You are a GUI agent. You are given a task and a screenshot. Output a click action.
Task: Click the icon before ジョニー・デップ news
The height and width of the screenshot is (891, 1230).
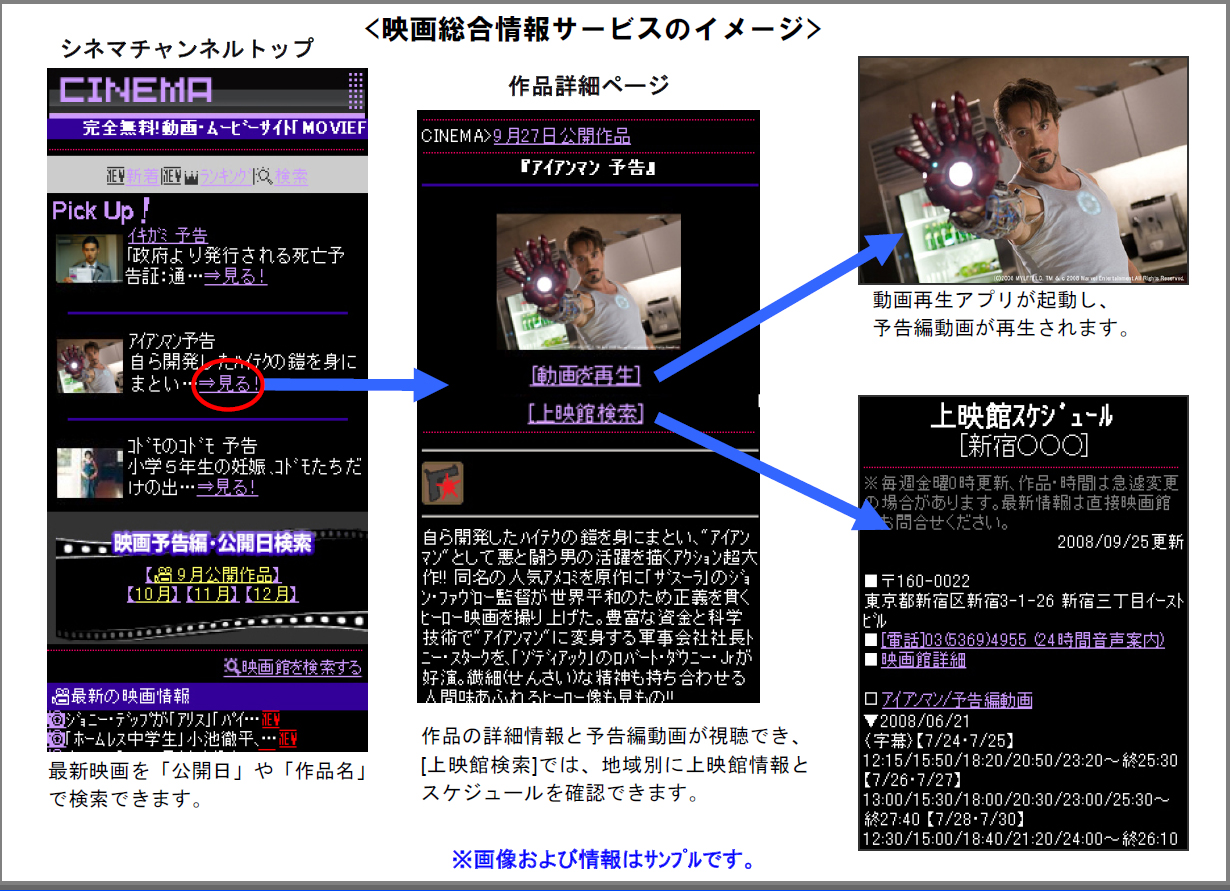(57, 720)
